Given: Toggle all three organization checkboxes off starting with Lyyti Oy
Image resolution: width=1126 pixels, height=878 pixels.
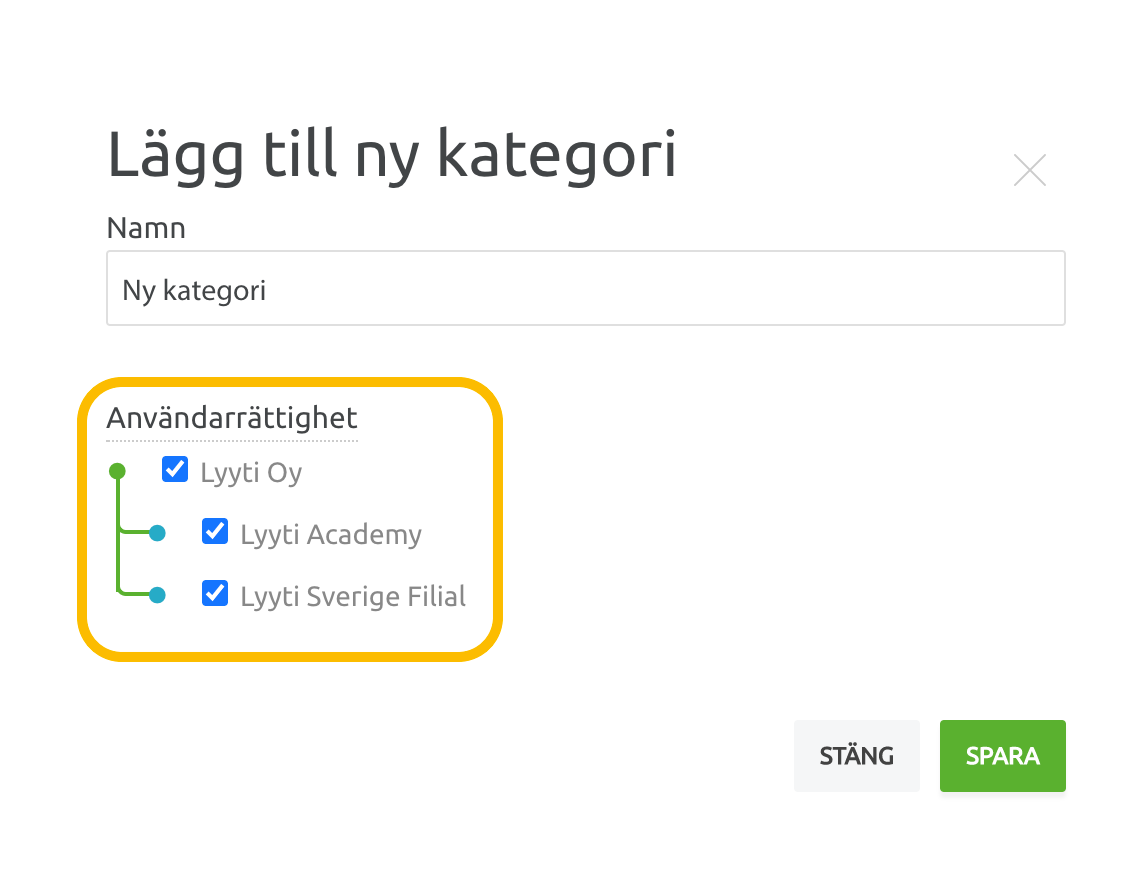Looking at the screenshot, I should (x=174, y=469).
